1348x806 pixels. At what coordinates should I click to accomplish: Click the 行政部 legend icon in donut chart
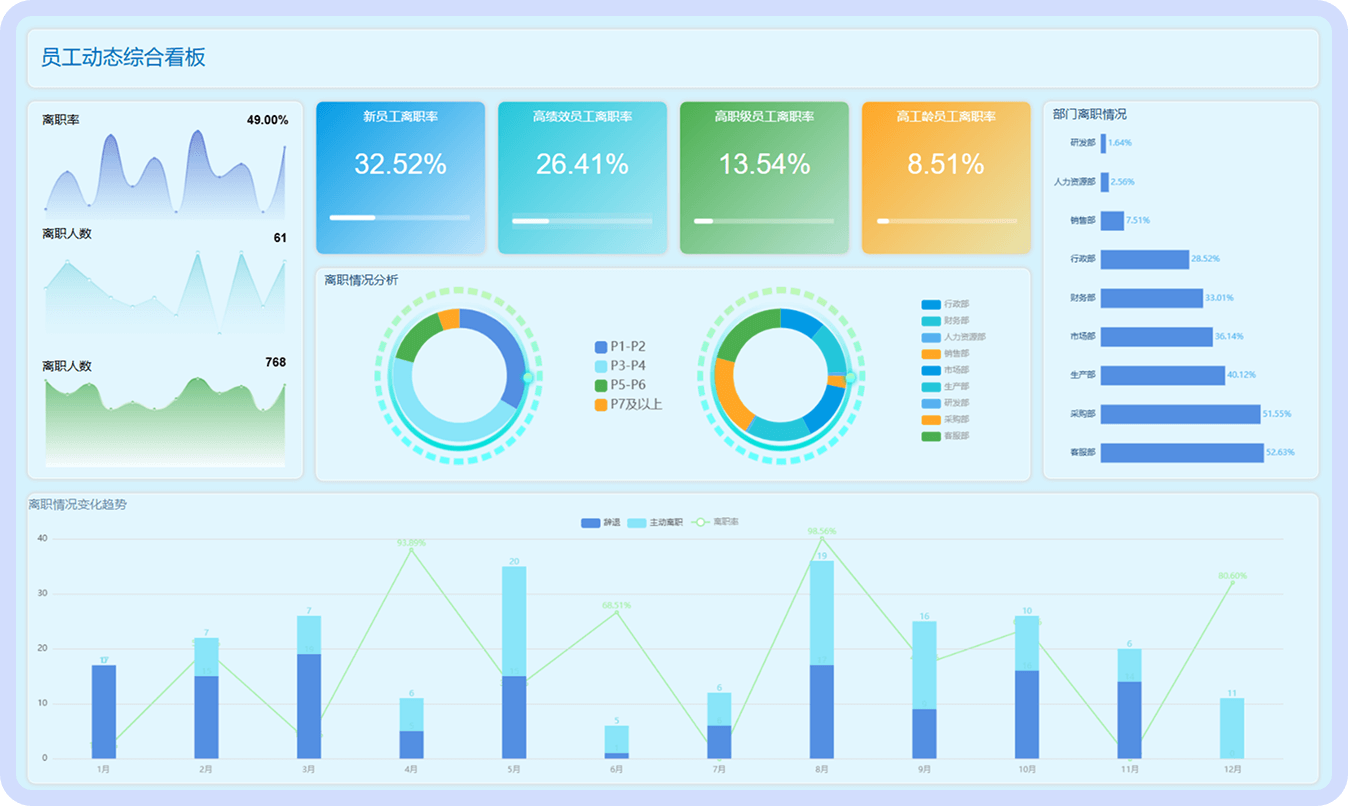[x=931, y=304]
